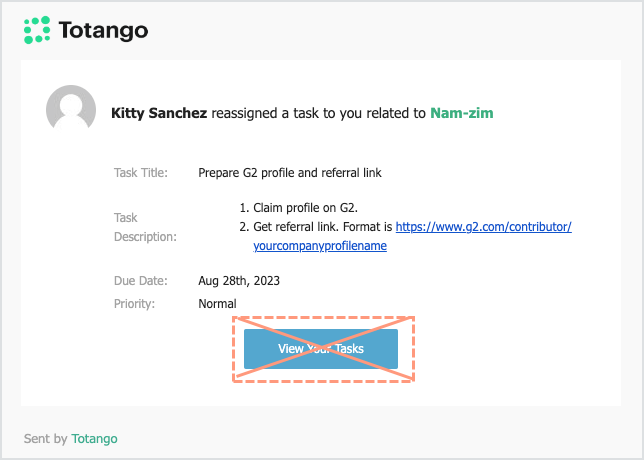Select the Task Title label
The height and width of the screenshot is (460, 644).
[141, 172]
